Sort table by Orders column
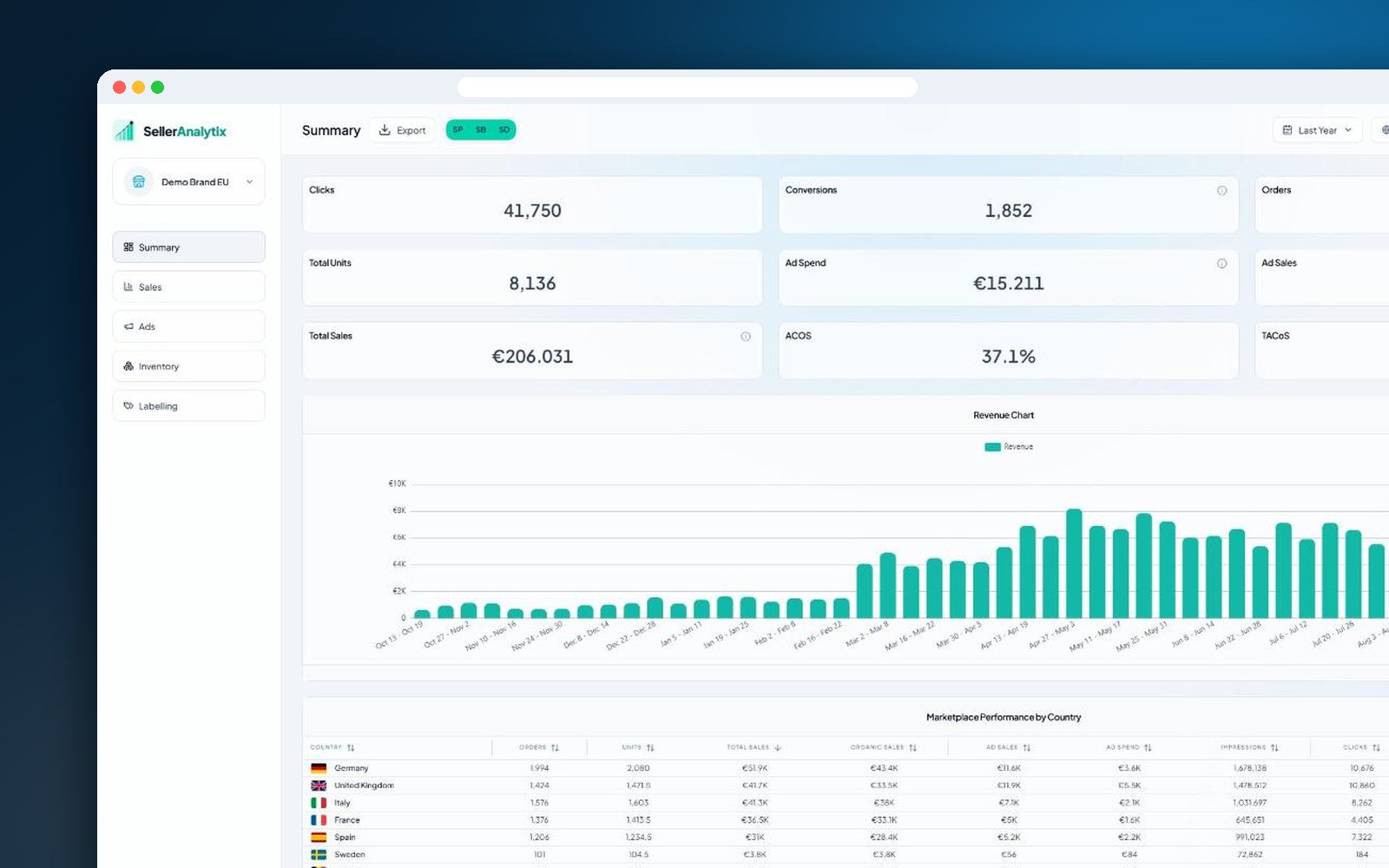This screenshot has width=1389, height=868. [x=539, y=747]
